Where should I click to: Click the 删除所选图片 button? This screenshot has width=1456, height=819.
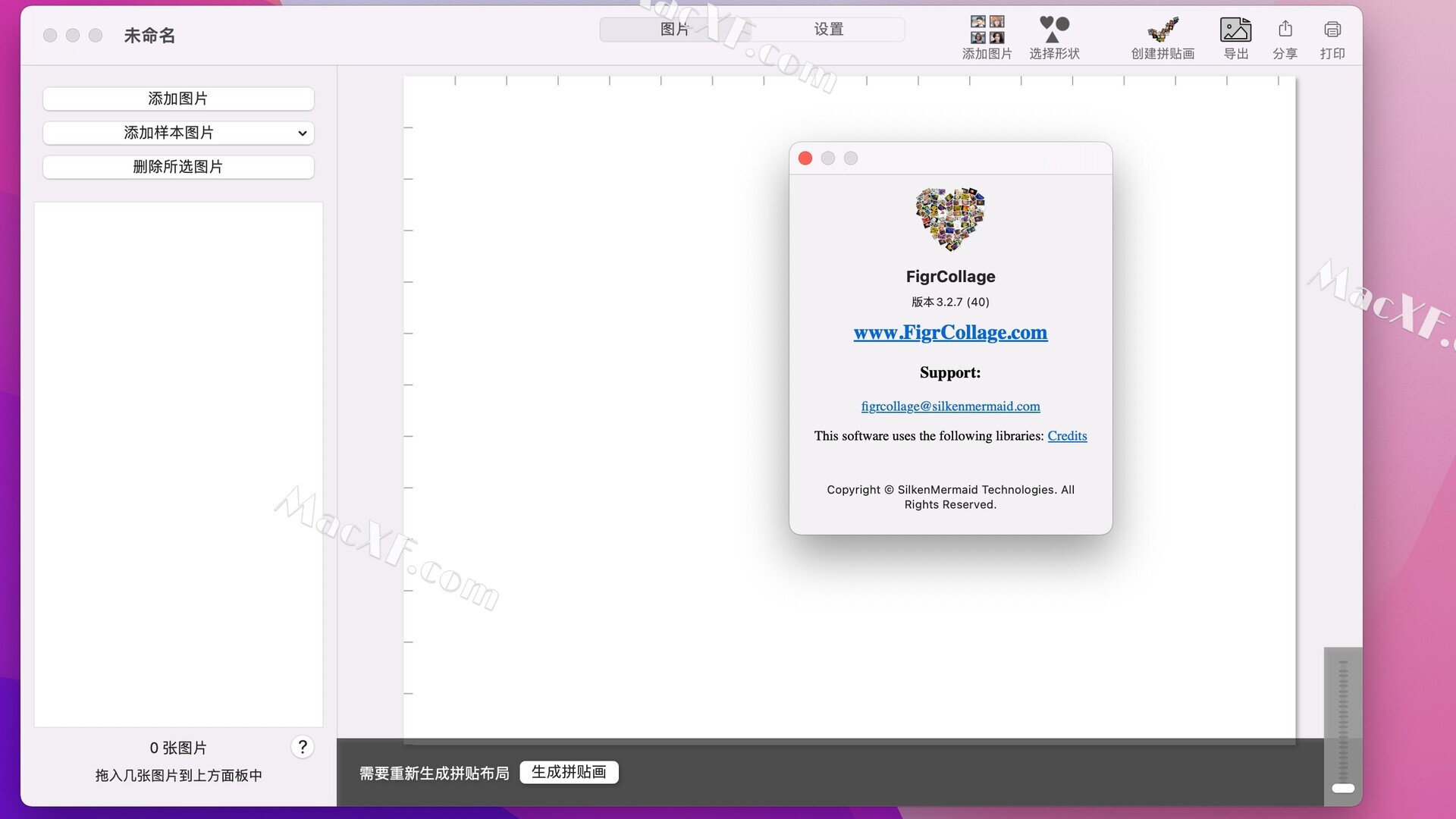pos(178,167)
